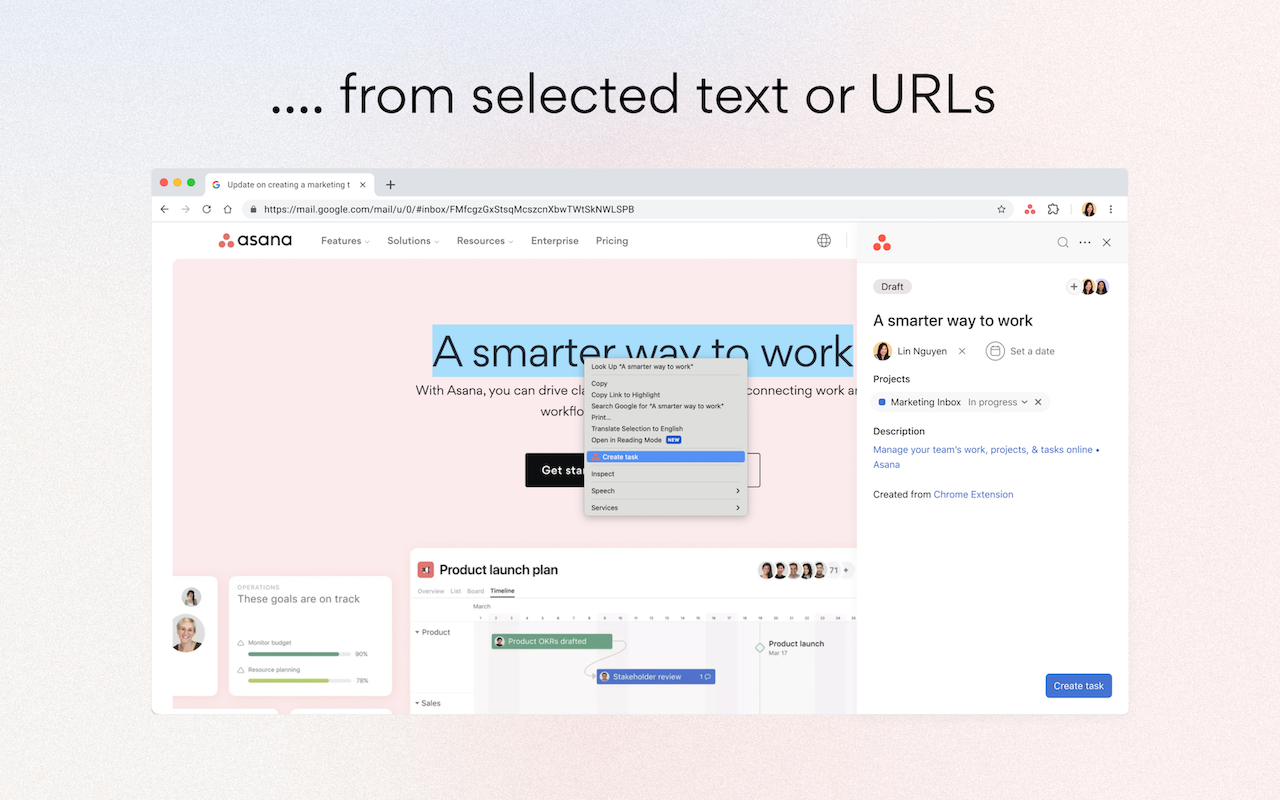This screenshot has width=1280, height=800.
Task: Collapse the Product section
Action: (417, 633)
